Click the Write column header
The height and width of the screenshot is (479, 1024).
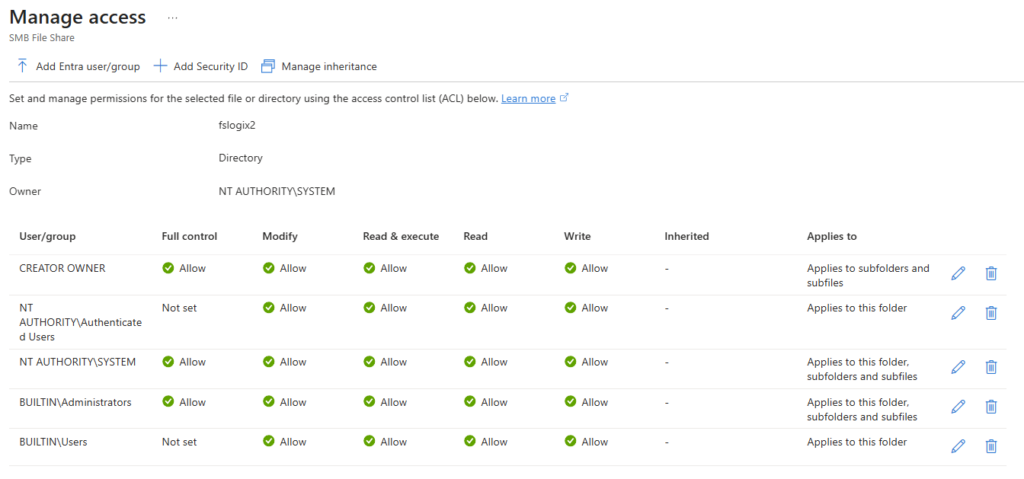coord(577,237)
